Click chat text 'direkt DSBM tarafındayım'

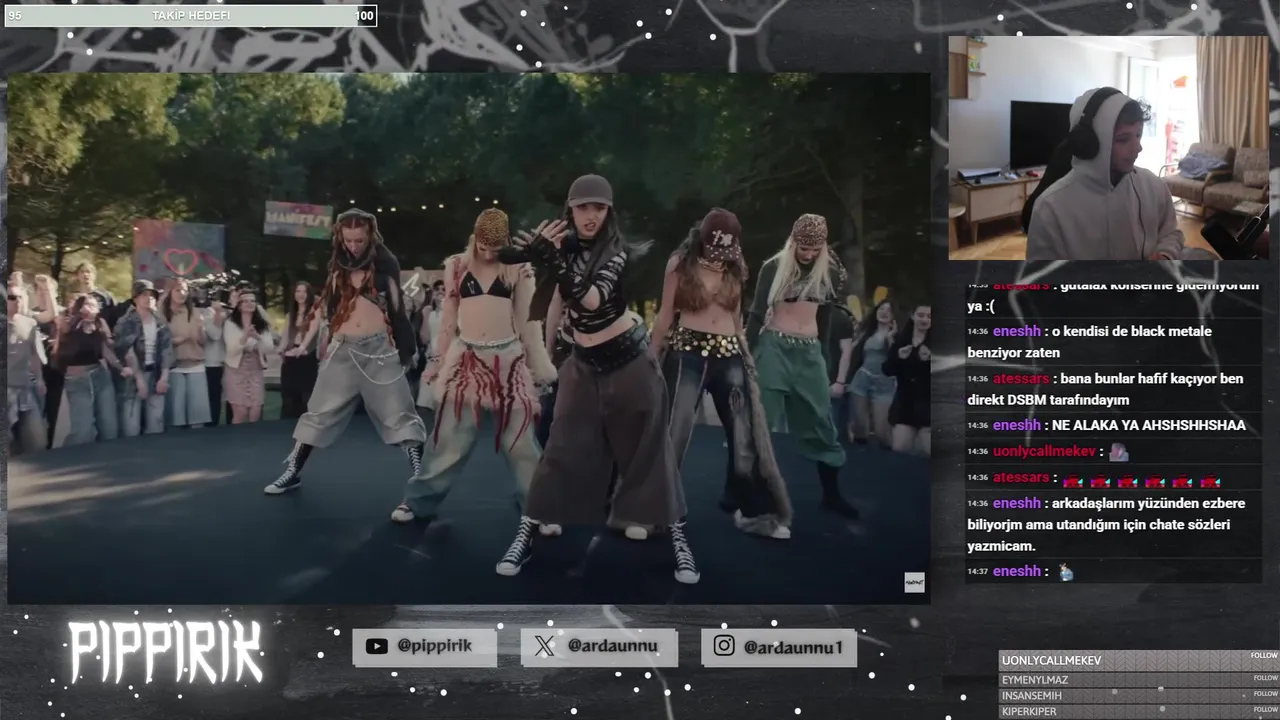click(x=1048, y=400)
